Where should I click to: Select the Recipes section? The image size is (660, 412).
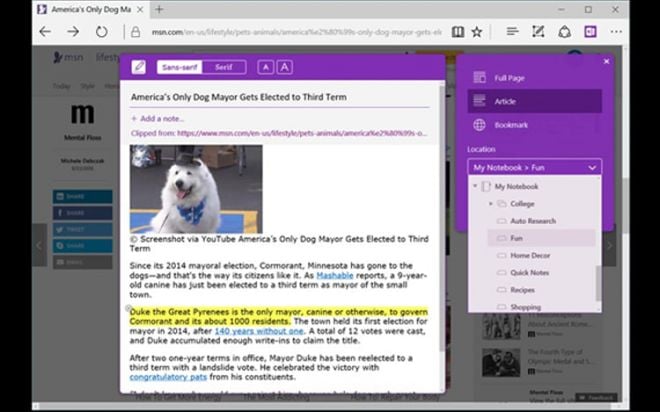click(522, 290)
